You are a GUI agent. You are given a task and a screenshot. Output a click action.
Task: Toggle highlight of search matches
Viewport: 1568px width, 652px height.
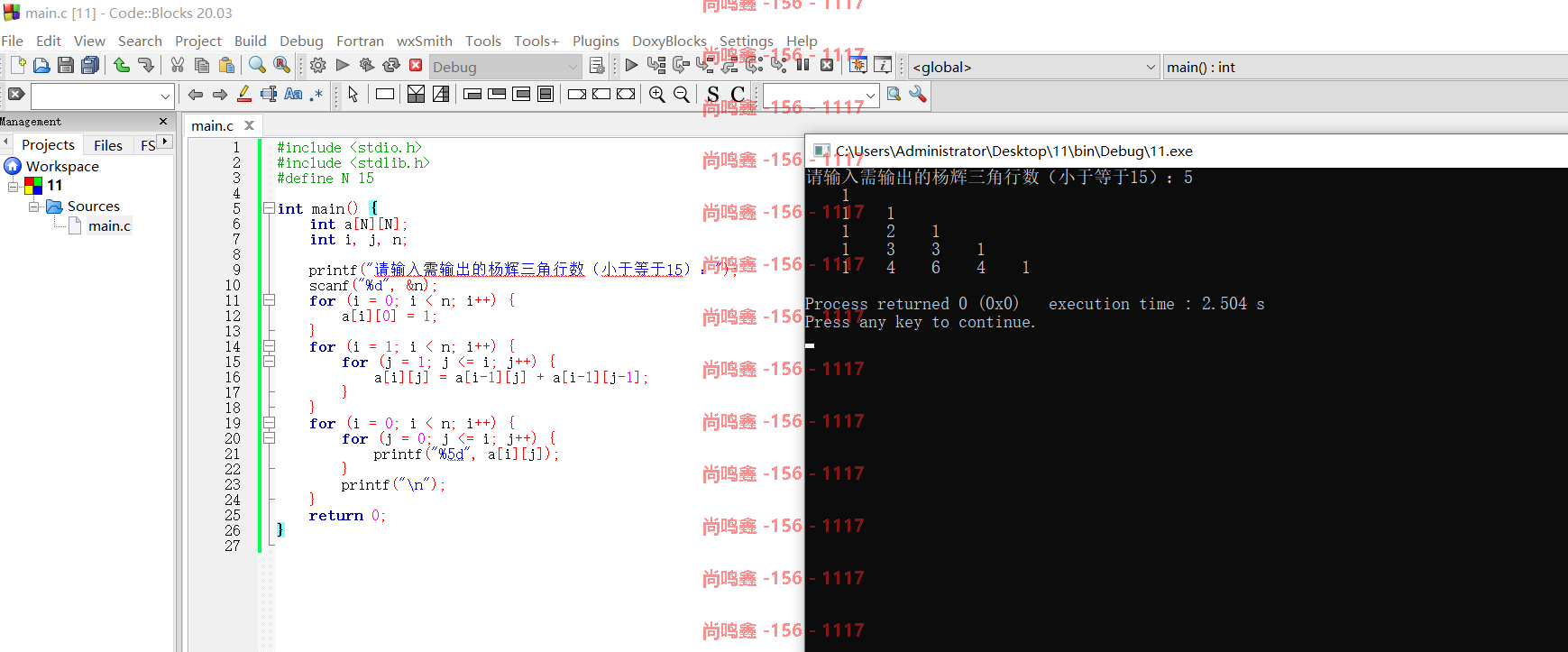coord(244,94)
